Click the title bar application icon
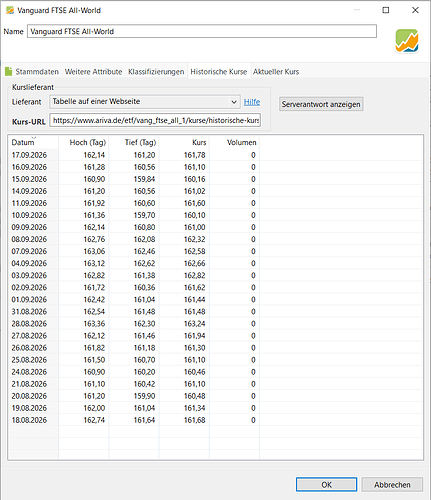This screenshot has height=500, width=431. point(10,10)
